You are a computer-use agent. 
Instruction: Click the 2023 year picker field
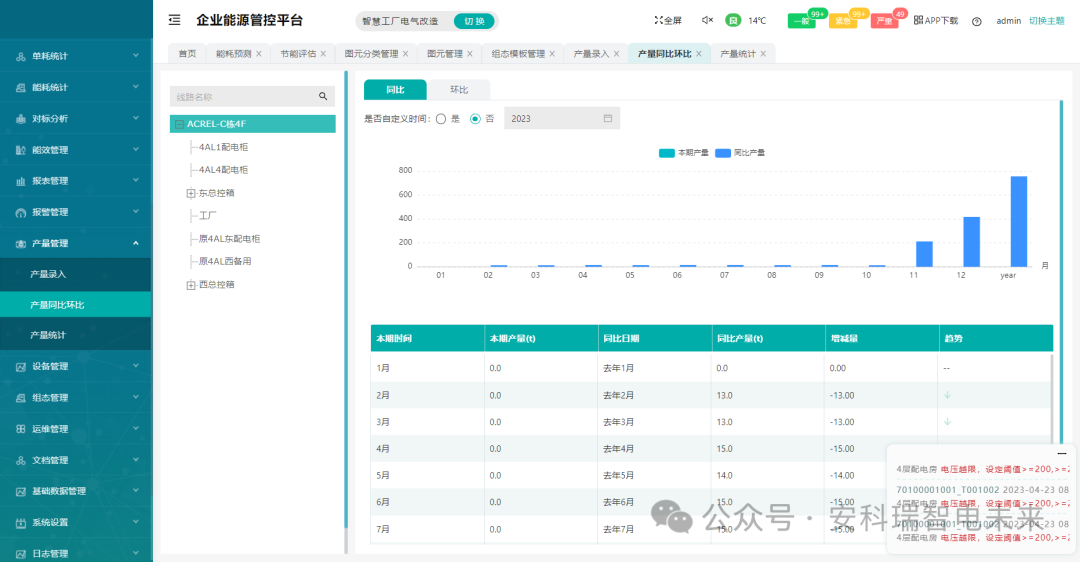click(x=562, y=118)
